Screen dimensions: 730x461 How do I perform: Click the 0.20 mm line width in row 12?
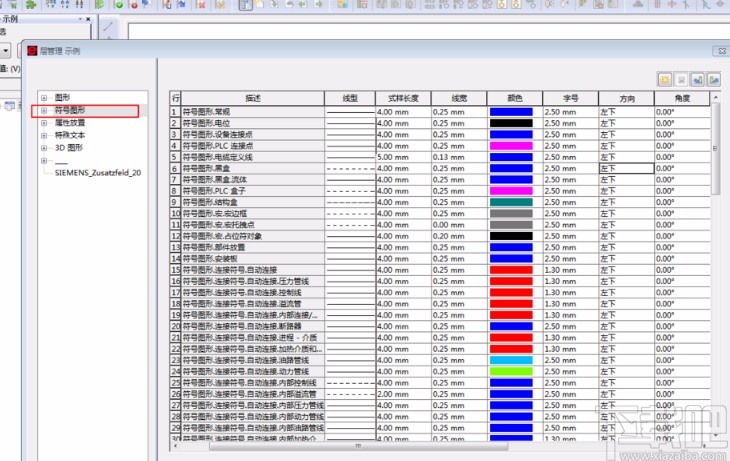tap(459, 236)
